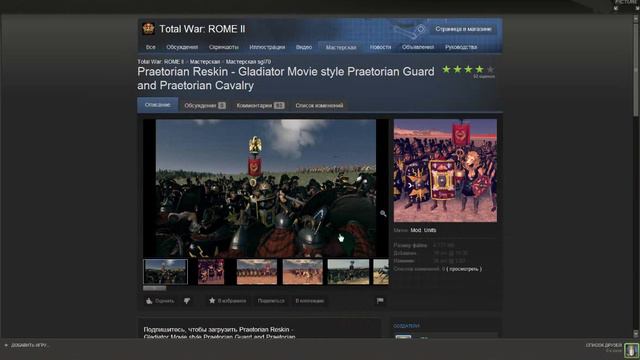The height and width of the screenshot is (360, 640).
Task: Select the fifth gallery thumbnail
Action: click(x=348, y=272)
